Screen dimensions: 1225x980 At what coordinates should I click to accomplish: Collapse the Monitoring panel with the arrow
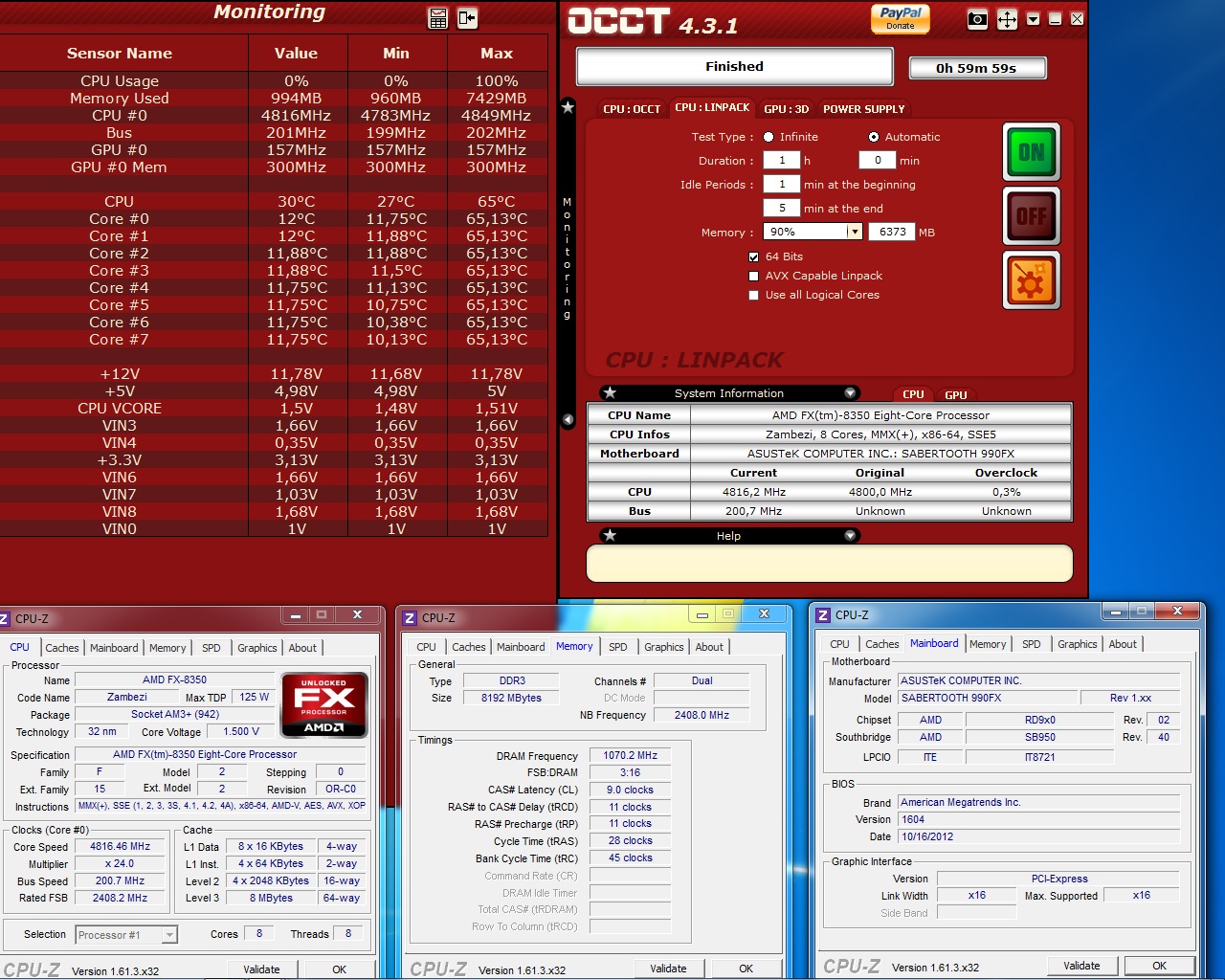coord(568,420)
